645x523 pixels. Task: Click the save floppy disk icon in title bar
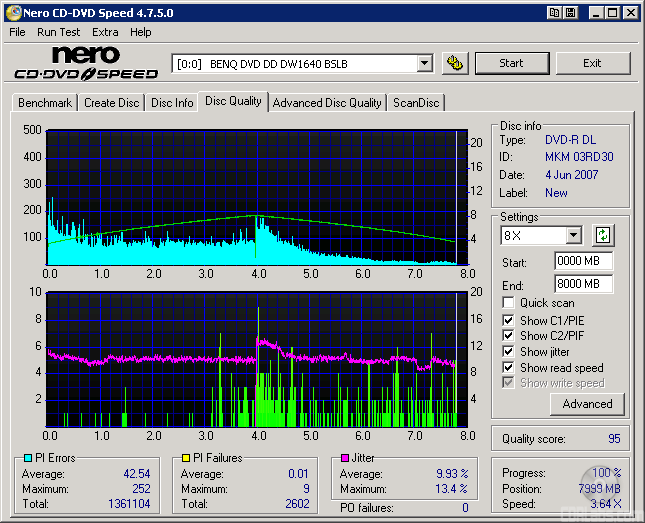(570, 13)
